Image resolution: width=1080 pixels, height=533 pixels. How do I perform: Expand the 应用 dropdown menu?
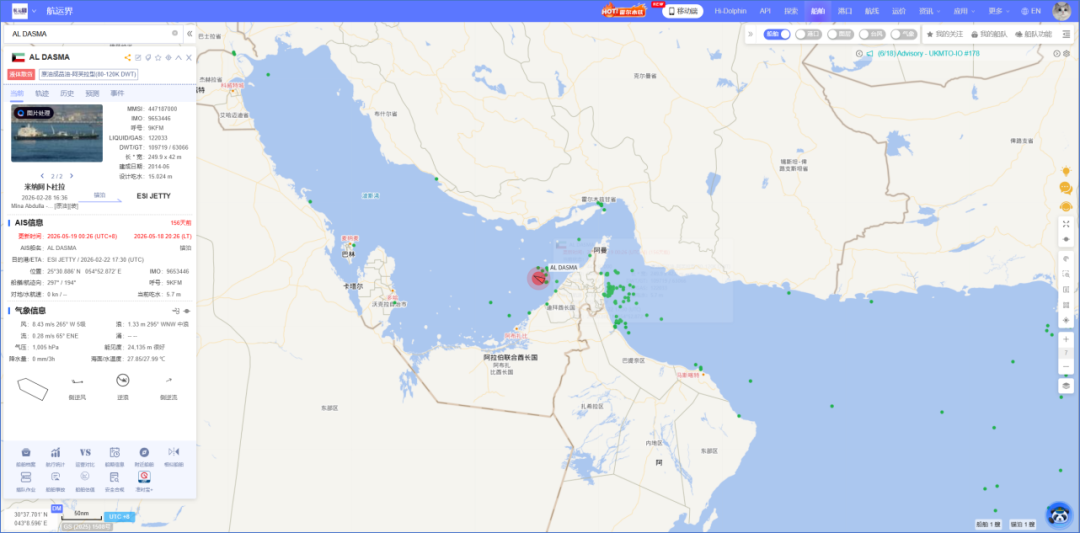tap(964, 11)
